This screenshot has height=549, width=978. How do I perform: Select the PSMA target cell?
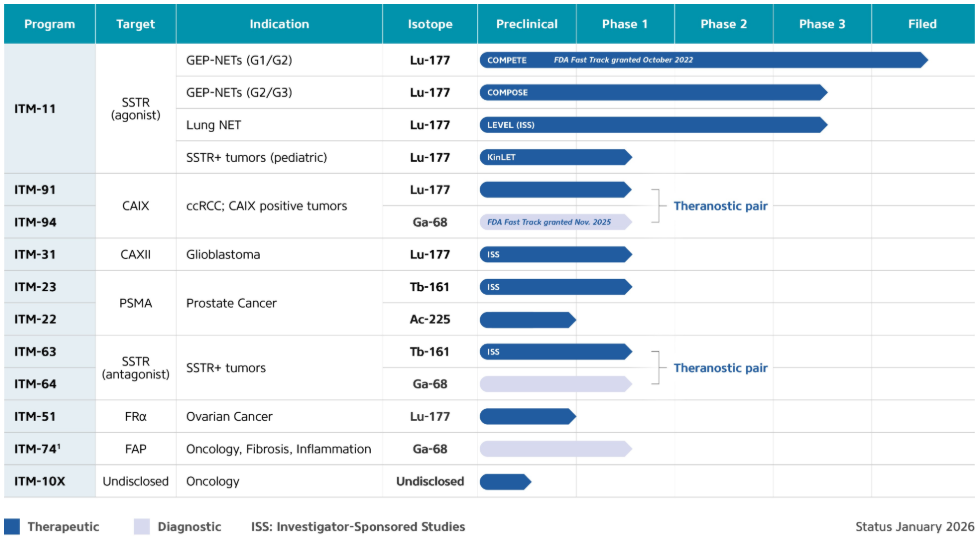click(135, 303)
